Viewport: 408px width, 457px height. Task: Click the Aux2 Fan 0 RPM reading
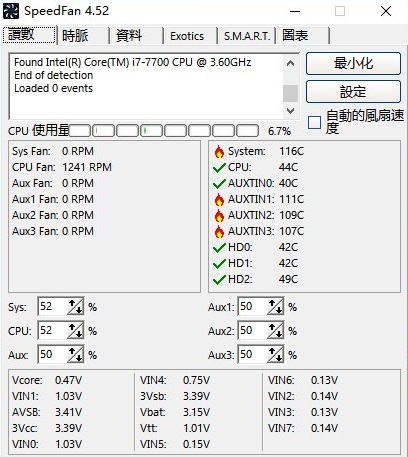click(x=53, y=215)
